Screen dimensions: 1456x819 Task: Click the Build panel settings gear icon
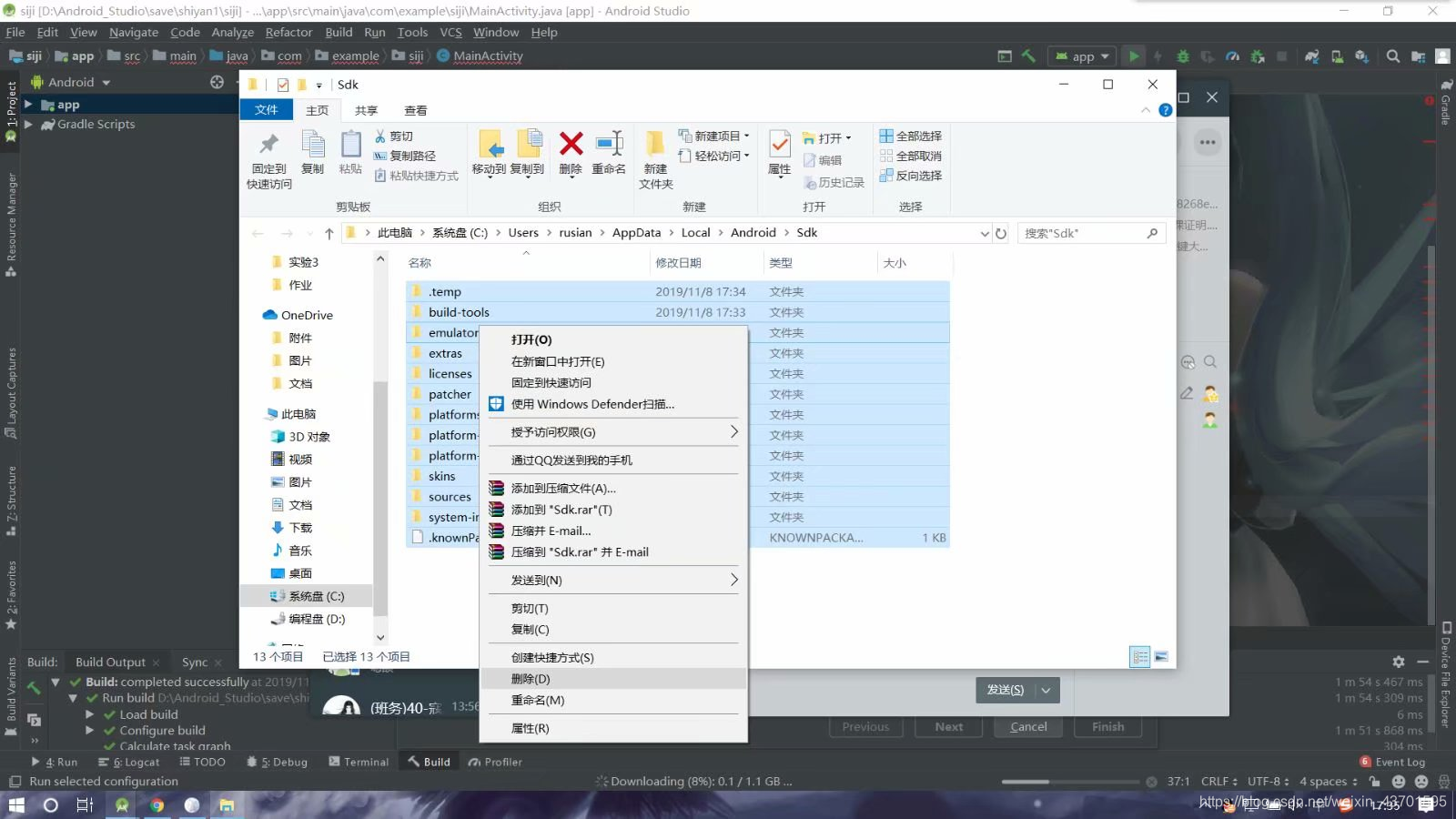(1398, 662)
